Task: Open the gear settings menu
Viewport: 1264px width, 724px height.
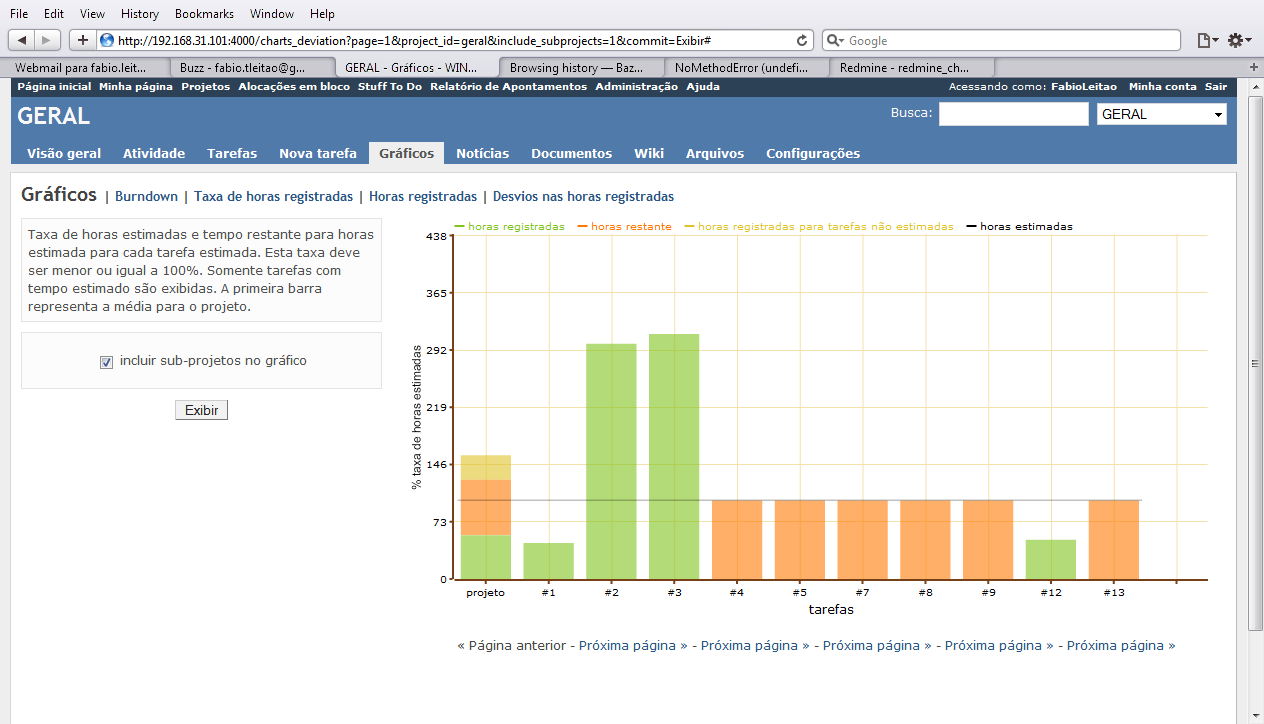Action: coord(1239,40)
